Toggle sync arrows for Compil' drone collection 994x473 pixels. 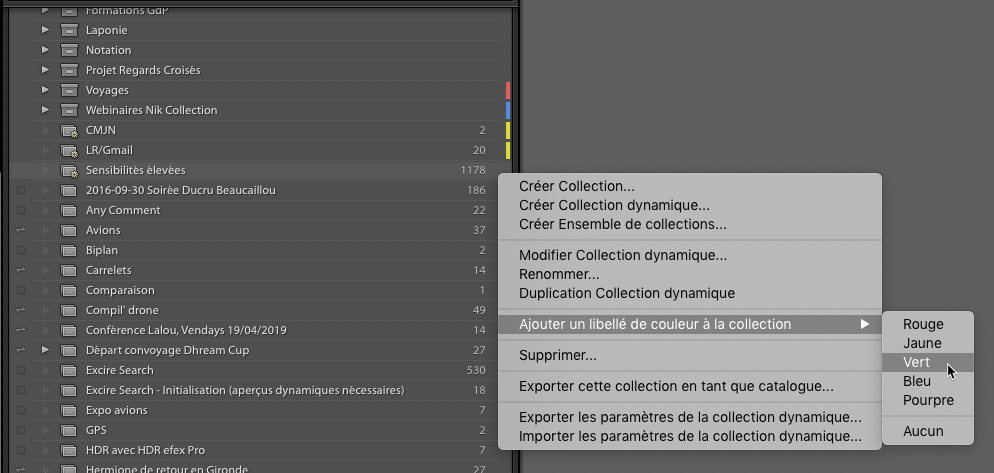click(21, 310)
